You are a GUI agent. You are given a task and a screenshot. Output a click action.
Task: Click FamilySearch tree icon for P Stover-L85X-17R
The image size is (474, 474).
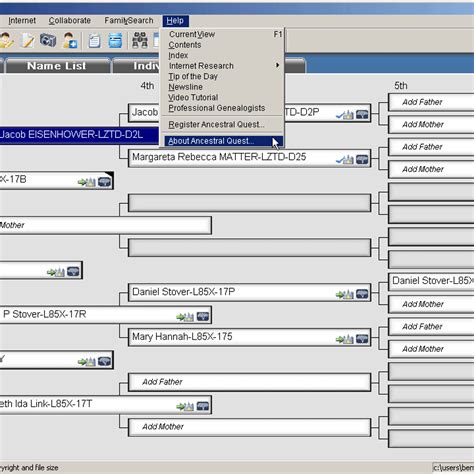(x=203, y=317)
